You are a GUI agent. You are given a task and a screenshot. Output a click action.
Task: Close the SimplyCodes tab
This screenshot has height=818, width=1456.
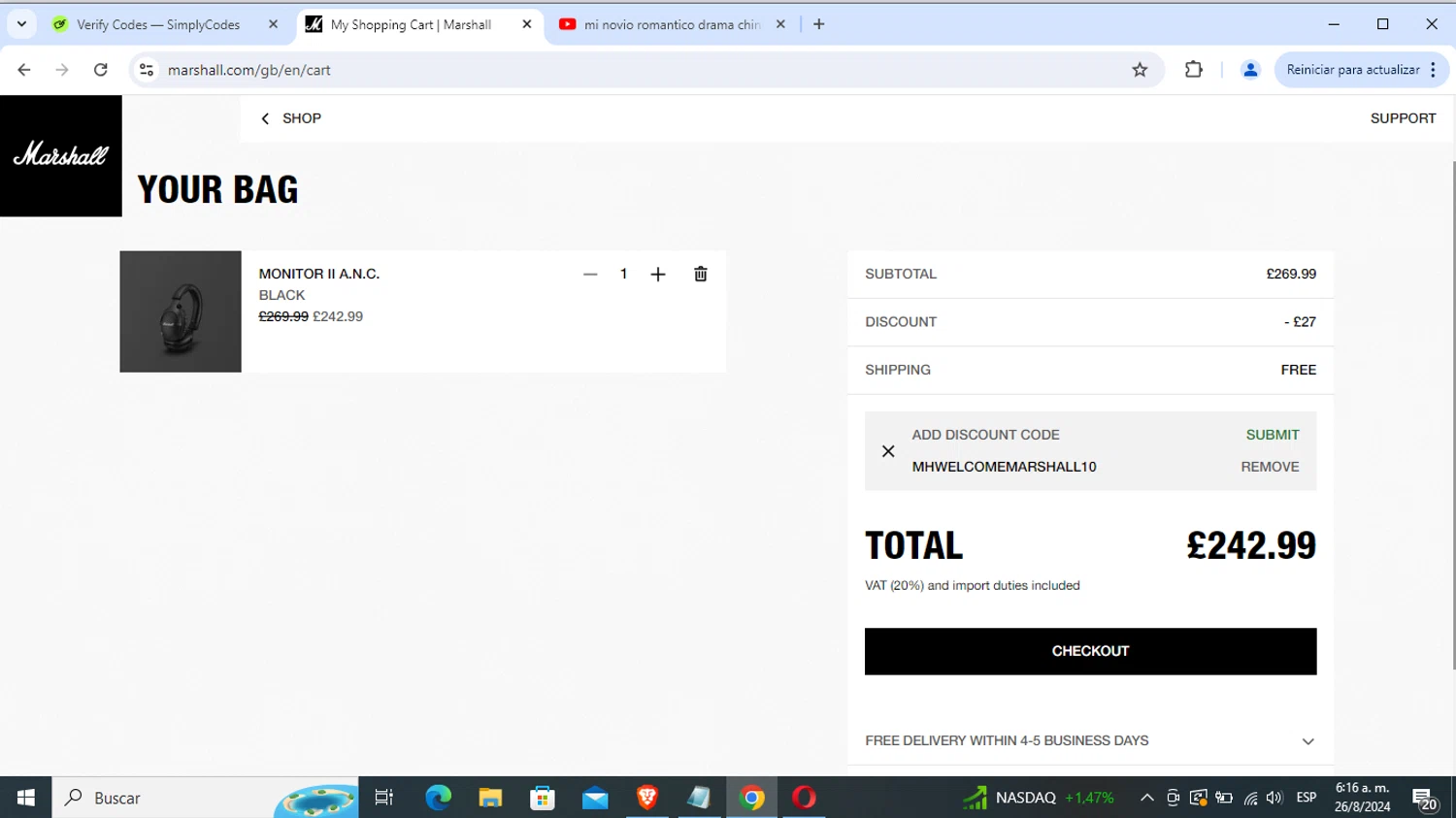coord(273,24)
